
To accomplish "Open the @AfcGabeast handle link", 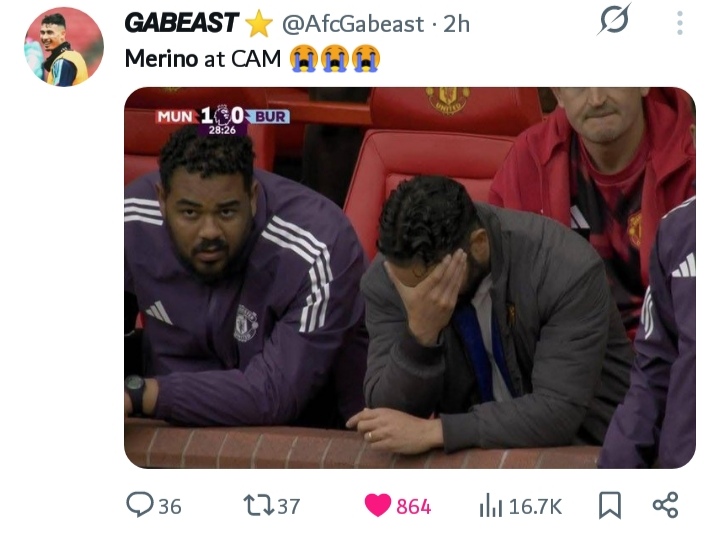I will tap(353, 24).
